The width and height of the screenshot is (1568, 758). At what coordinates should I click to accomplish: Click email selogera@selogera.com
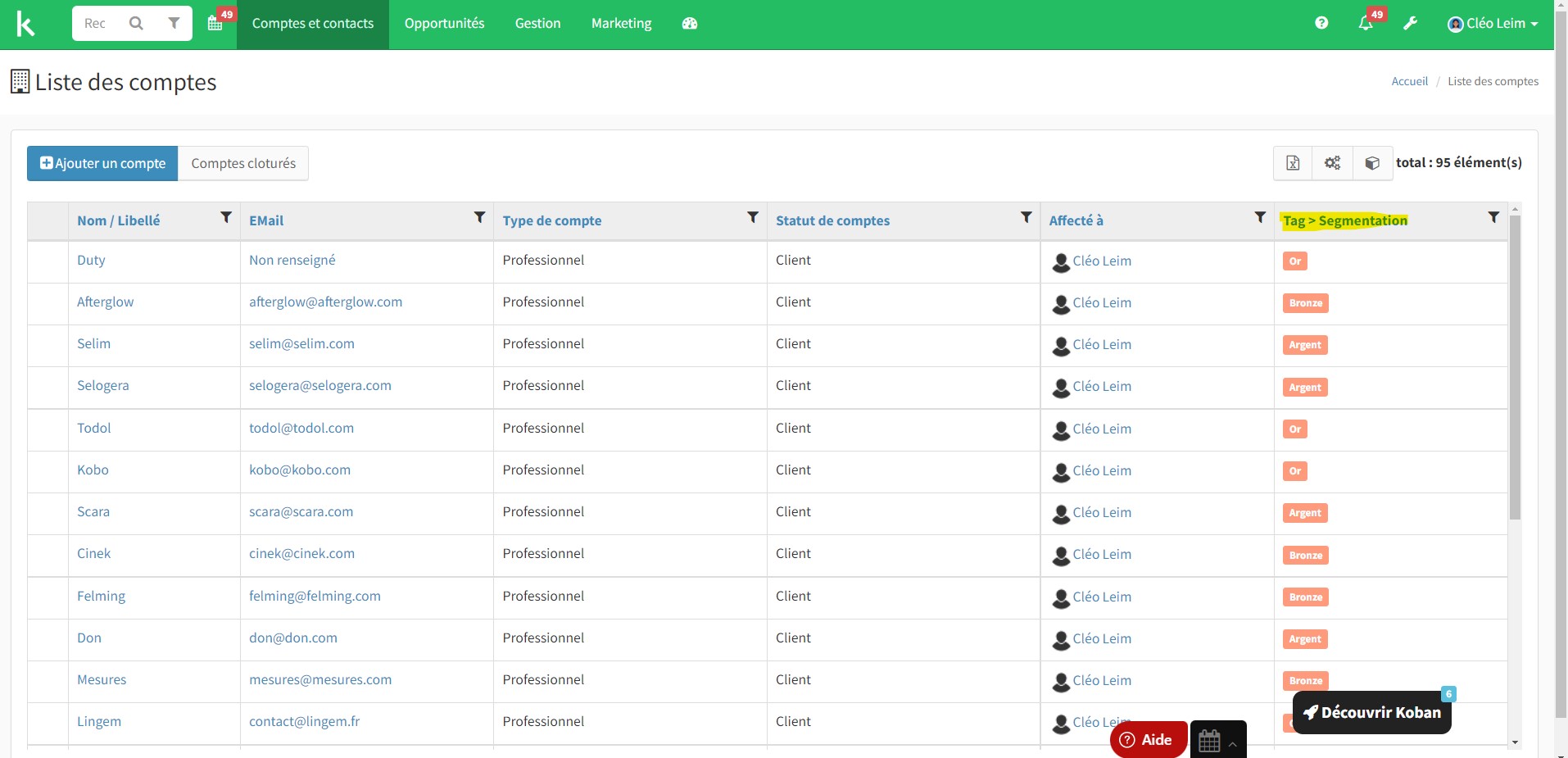click(320, 386)
